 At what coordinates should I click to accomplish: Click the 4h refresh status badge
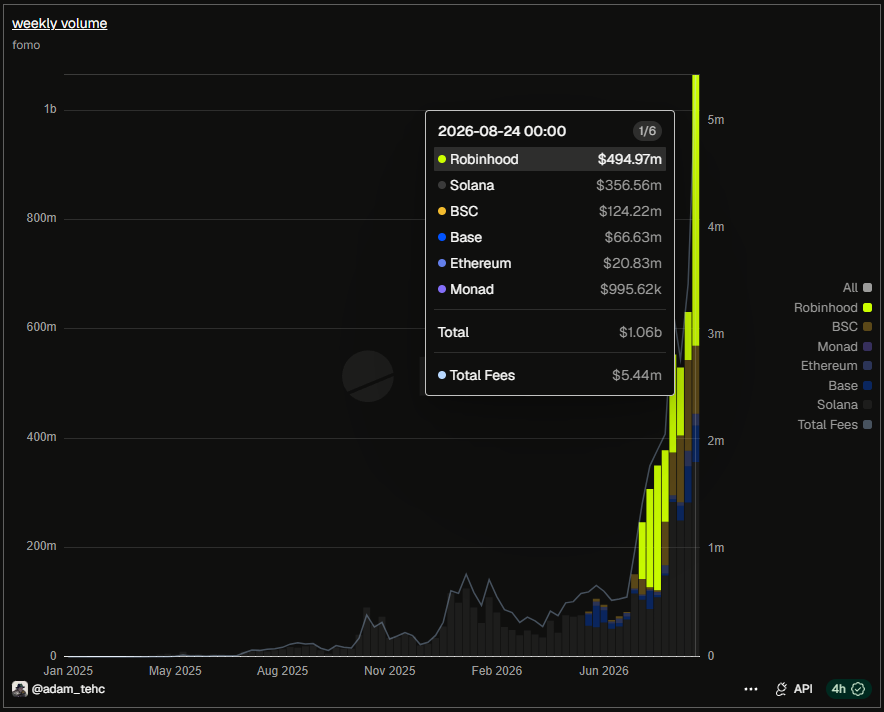pos(848,689)
